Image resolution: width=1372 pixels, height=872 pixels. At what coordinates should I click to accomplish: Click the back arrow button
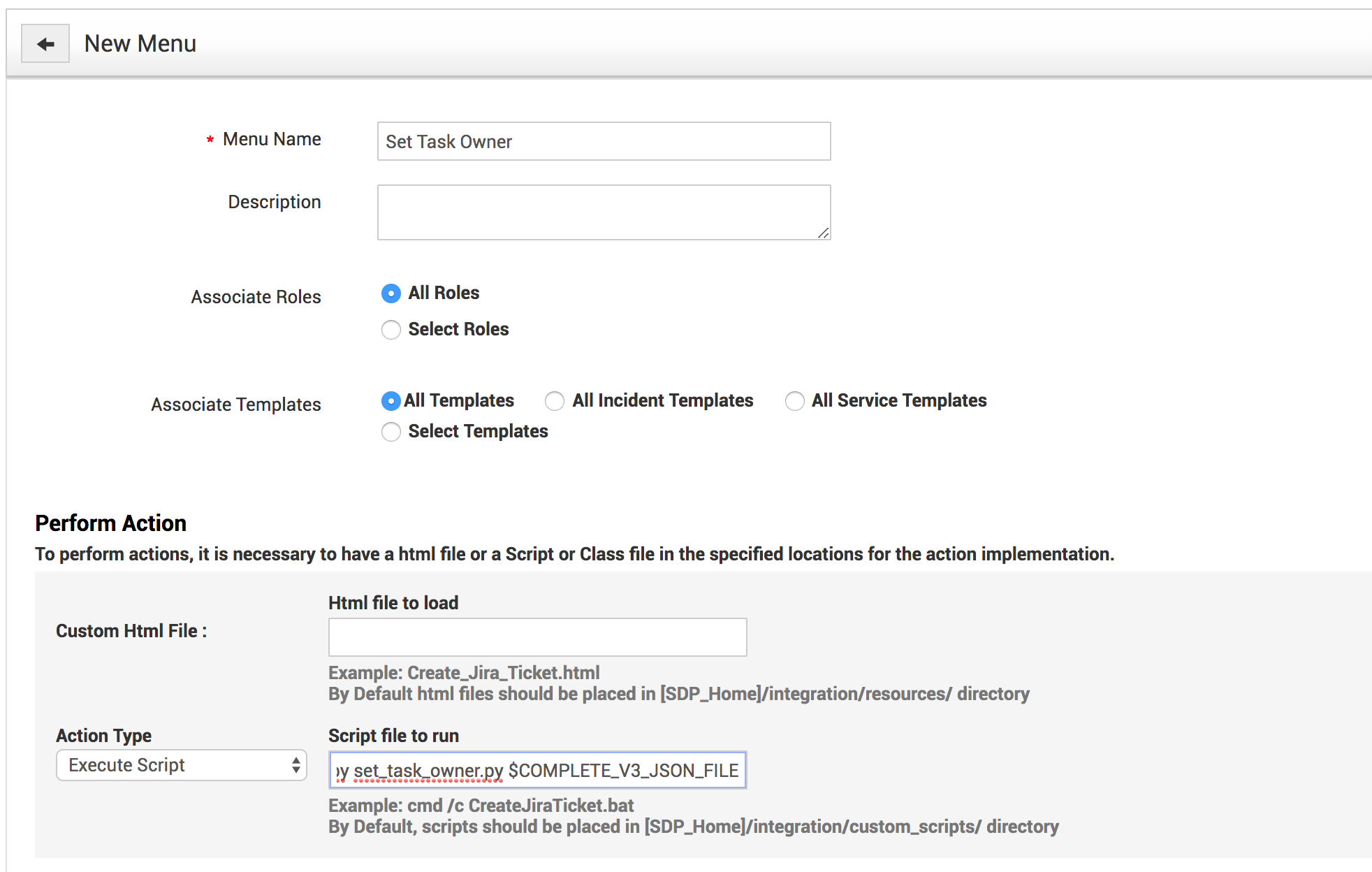[x=45, y=44]
